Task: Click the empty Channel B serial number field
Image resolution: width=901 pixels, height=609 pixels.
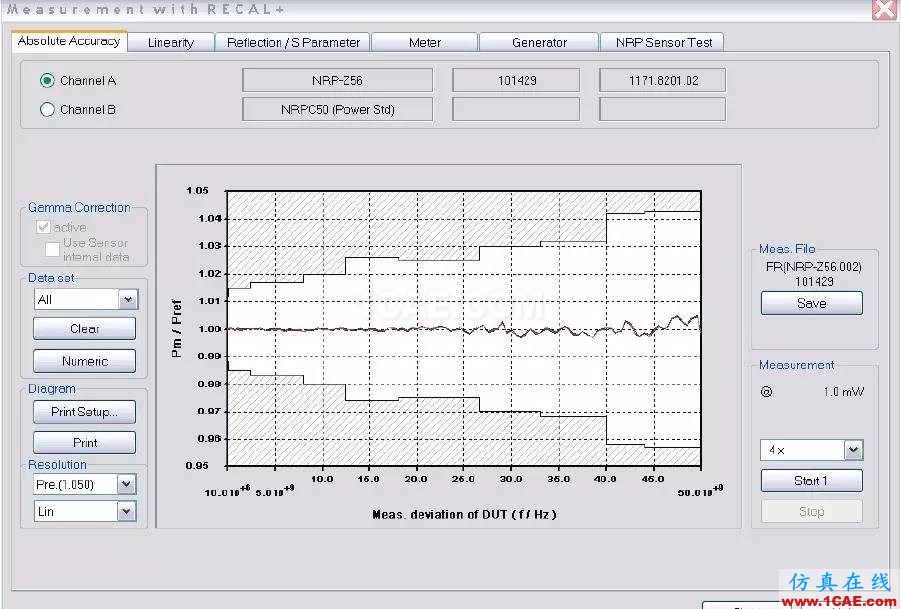Action: [516, 109]
